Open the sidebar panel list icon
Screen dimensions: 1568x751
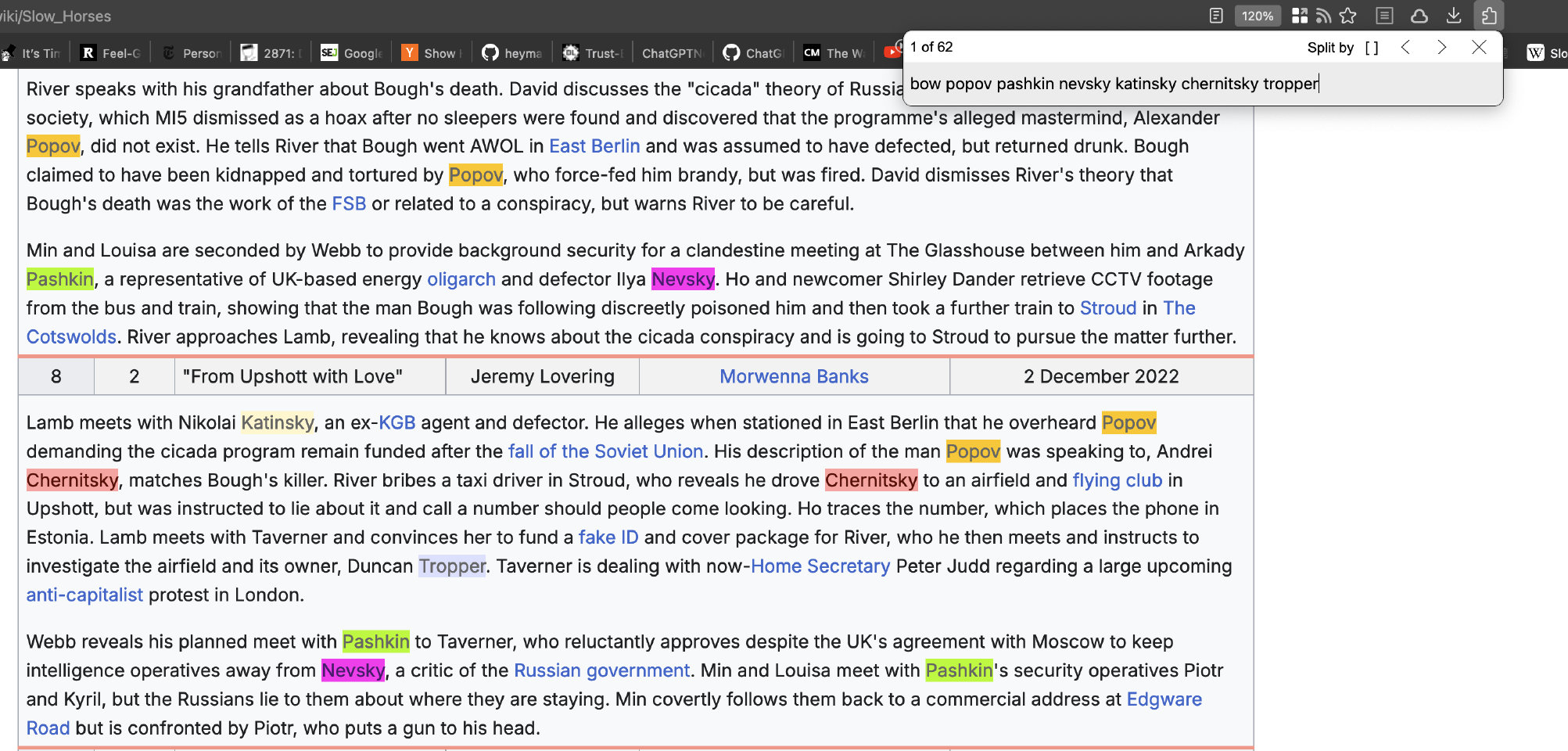(1384, 16)
